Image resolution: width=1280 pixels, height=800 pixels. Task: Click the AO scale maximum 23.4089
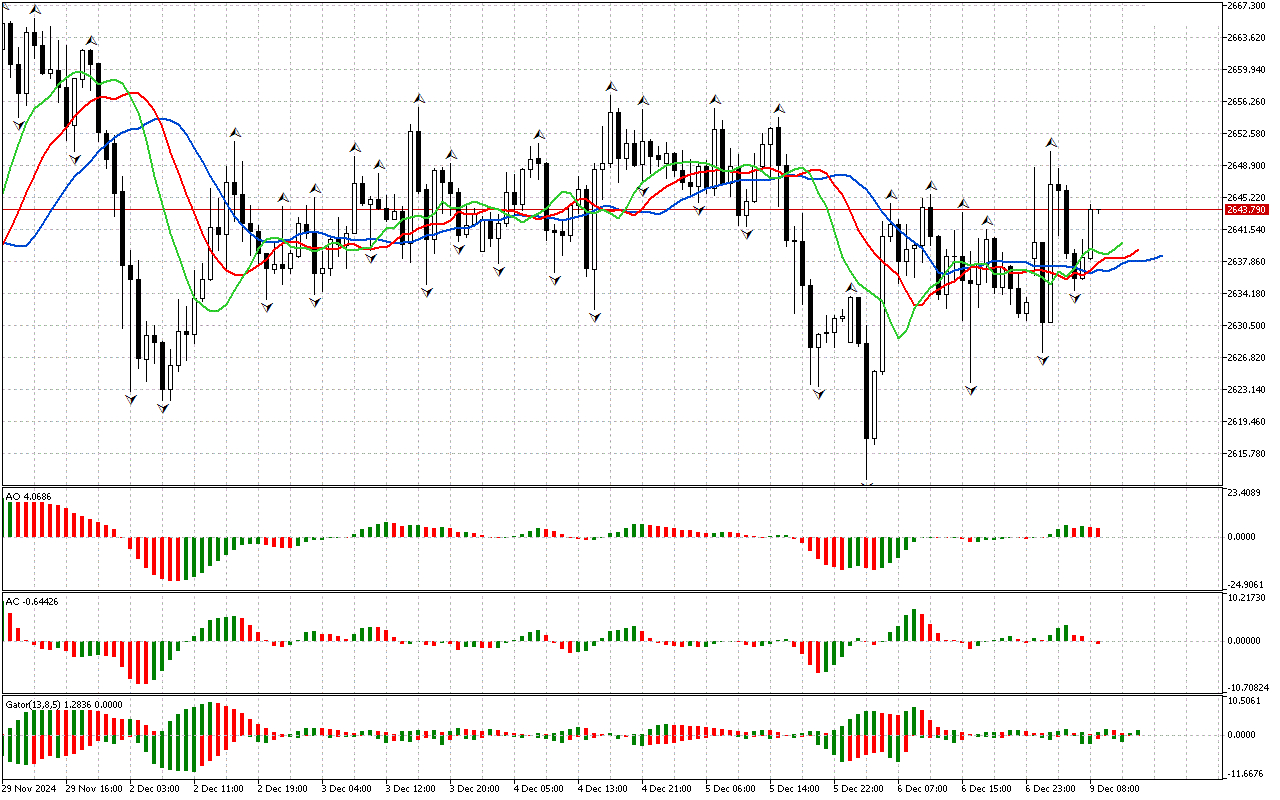1245,492
